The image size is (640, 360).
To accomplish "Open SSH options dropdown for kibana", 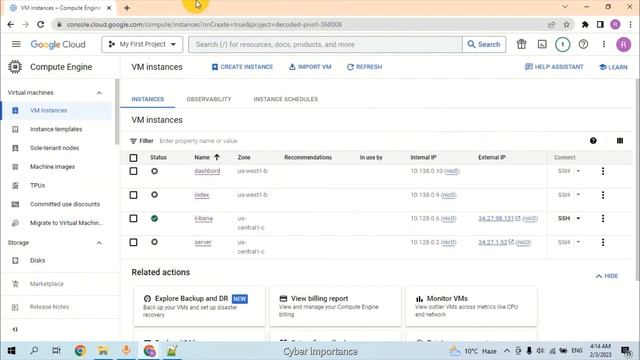I will point(578,218).
